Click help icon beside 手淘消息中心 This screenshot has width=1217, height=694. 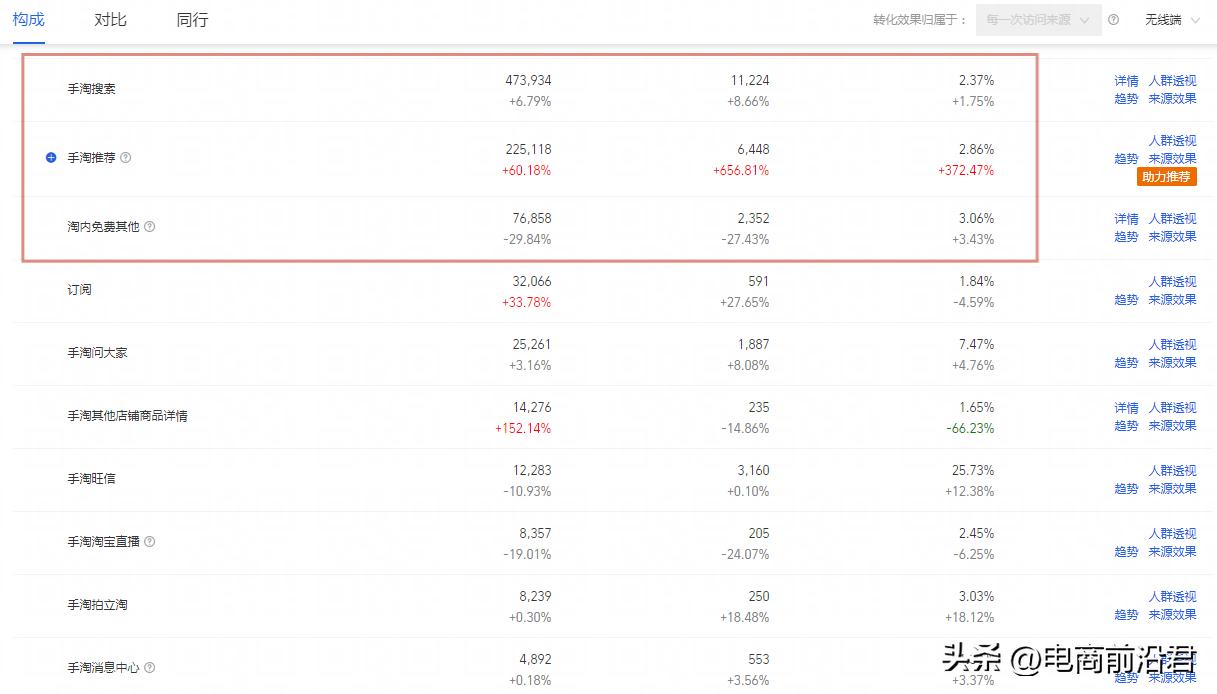point(150,668)
